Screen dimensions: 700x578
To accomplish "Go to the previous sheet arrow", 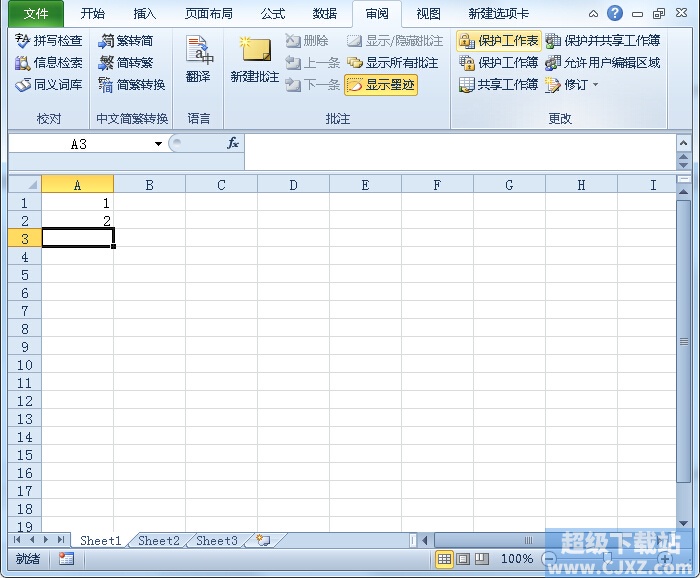I will tap(32, 540).
